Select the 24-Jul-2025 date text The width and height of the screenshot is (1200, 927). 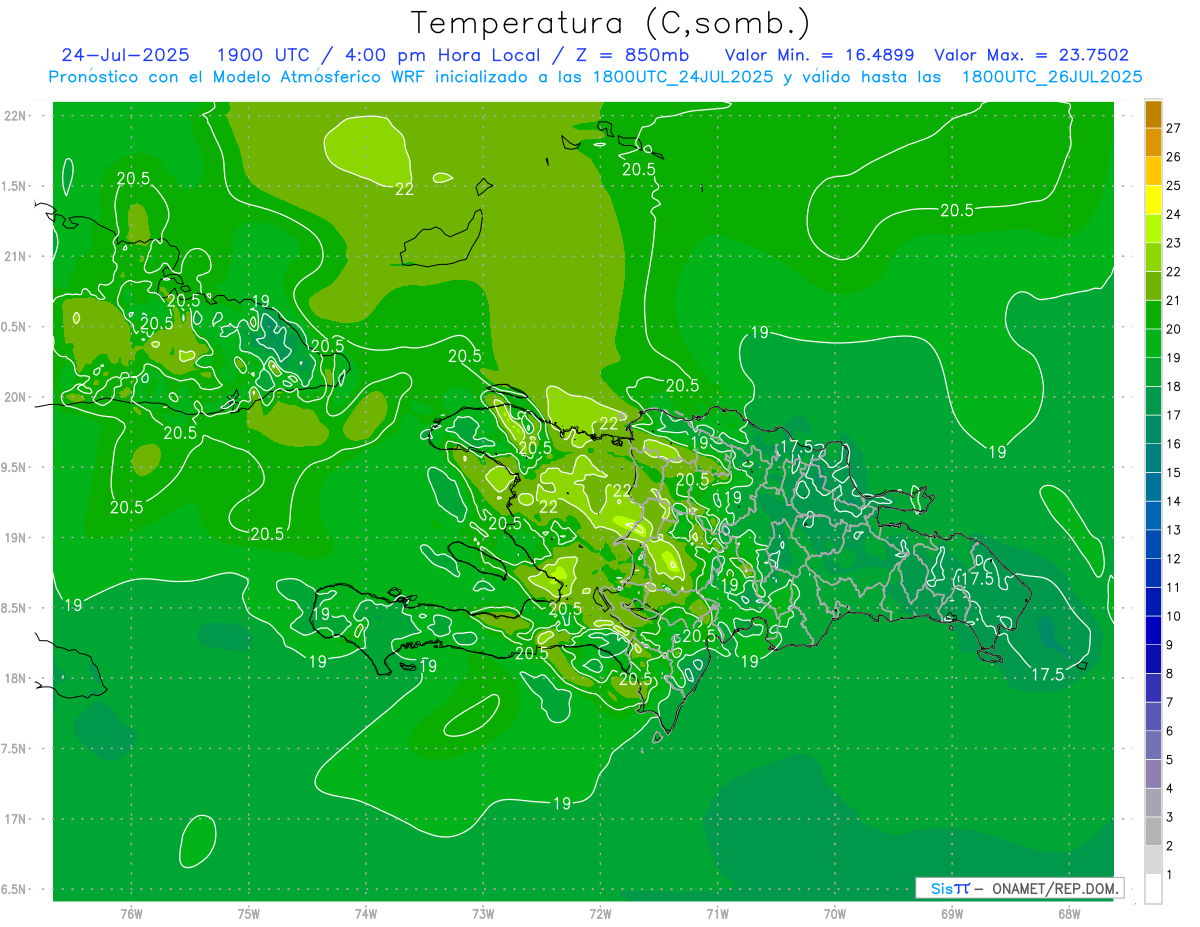coord(124,55)
